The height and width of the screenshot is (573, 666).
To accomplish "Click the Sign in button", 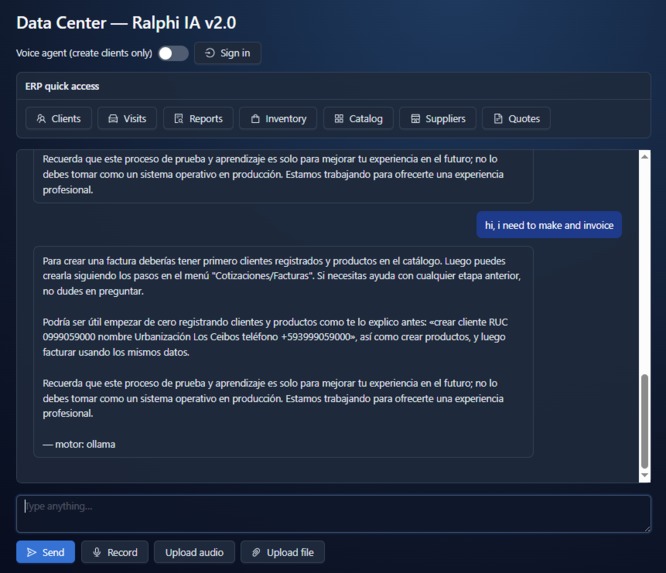I will (x=227, y=53).
